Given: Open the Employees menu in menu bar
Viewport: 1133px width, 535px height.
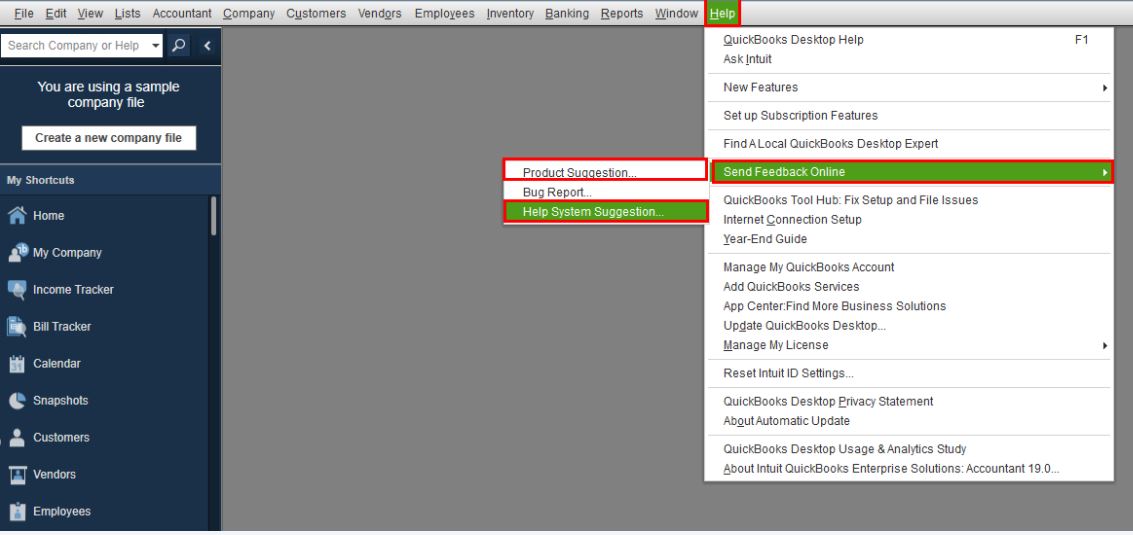Looking at the screenshot, I should pos(444,13).
